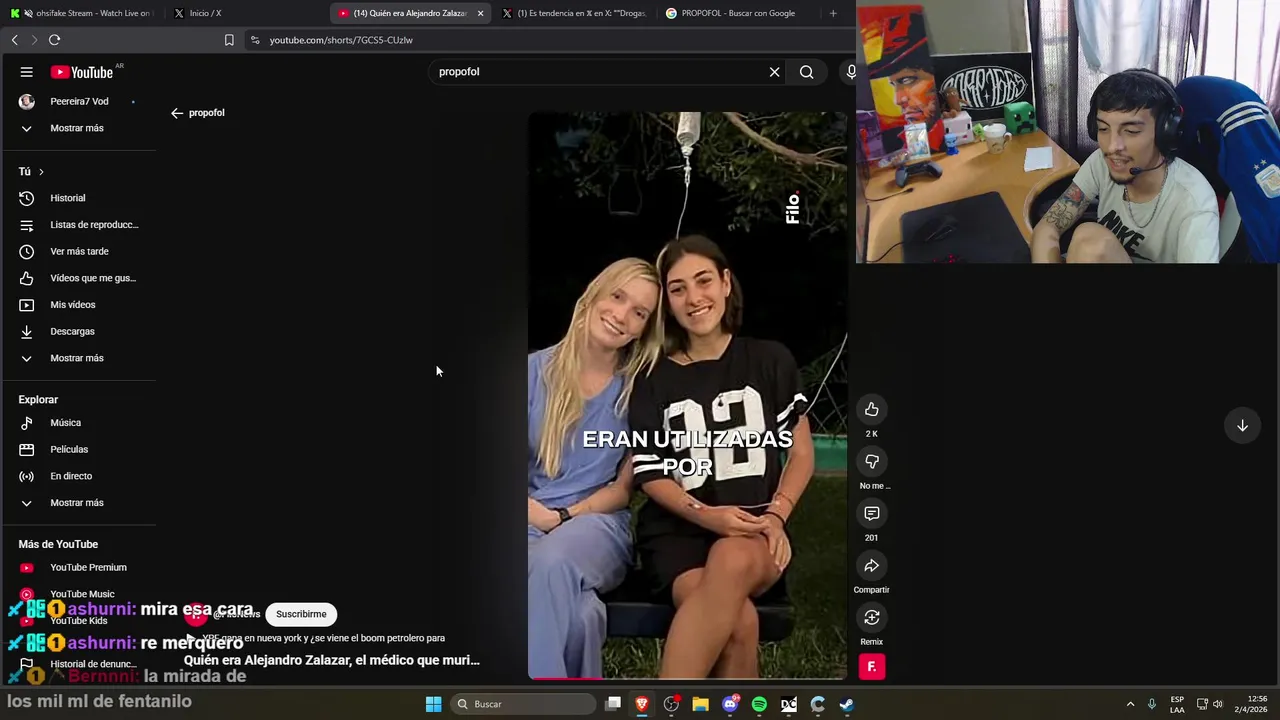Toggle system volume speaker icon

click(x=1217, y=704)
